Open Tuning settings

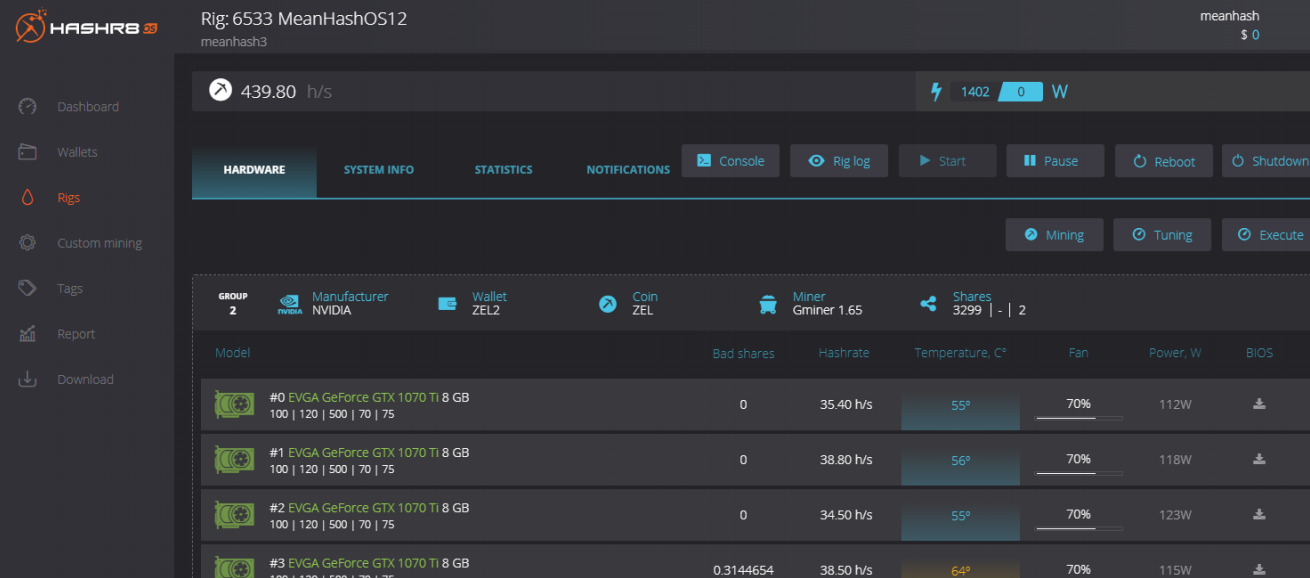point(1162,235)
